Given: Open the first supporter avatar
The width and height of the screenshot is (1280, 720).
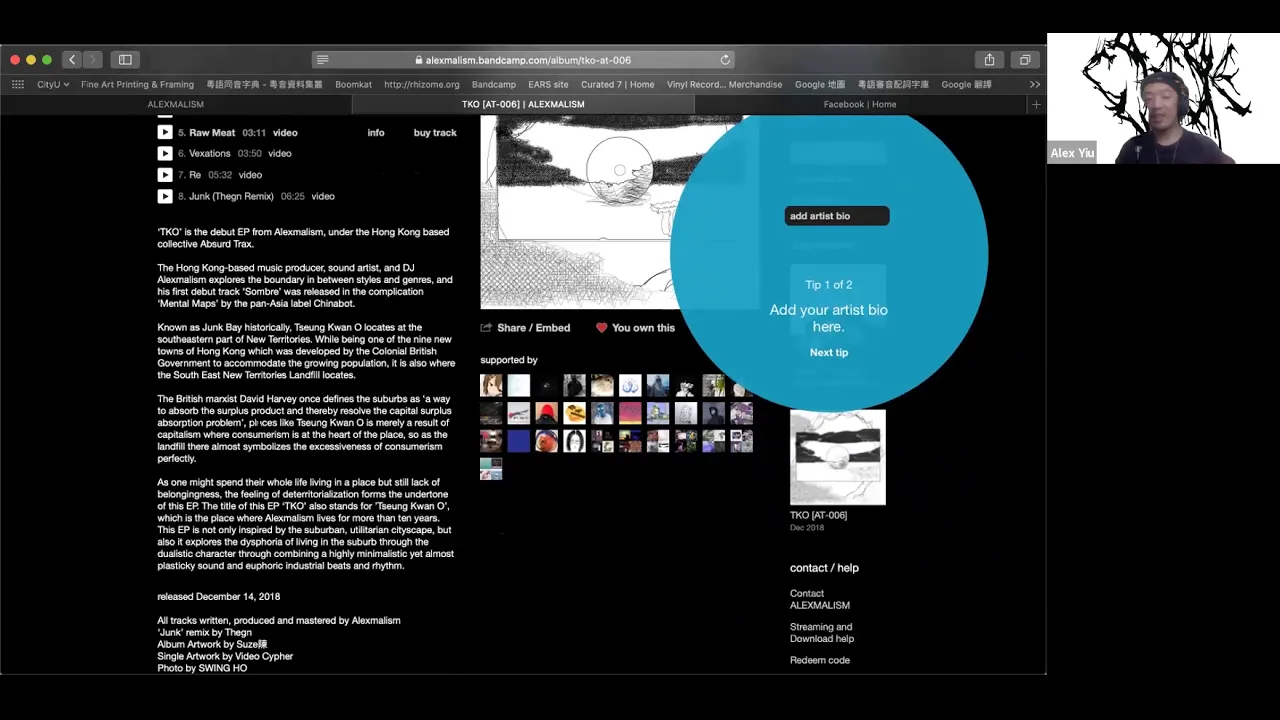Looking at the screenshot, I should [491, 386].
